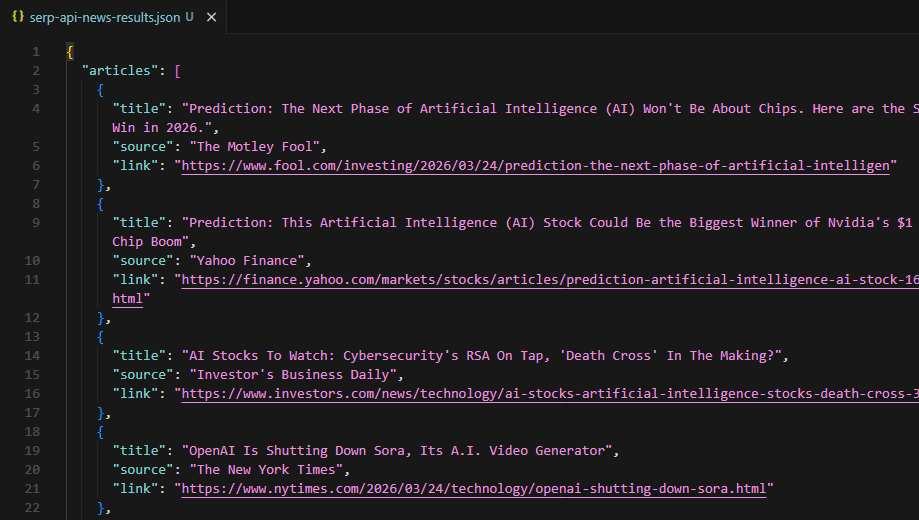
Task: Click line number 14 in gutter
Action: (32, 356)
